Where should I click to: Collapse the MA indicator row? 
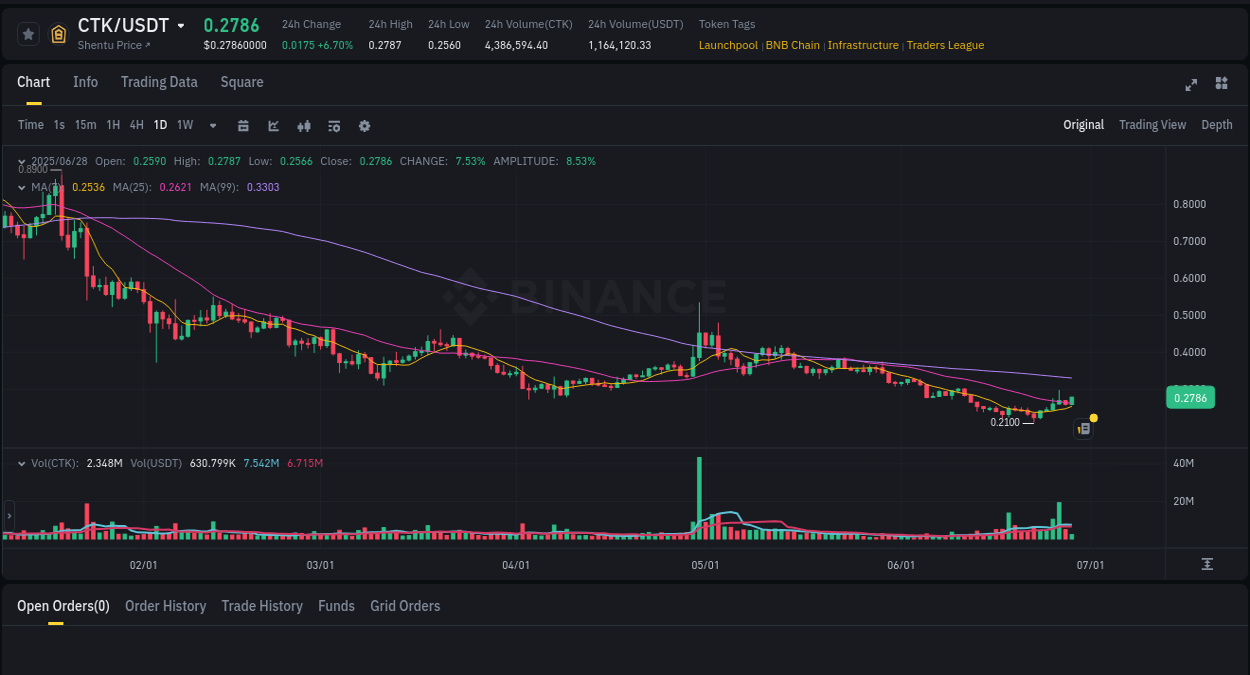[20, 187]
